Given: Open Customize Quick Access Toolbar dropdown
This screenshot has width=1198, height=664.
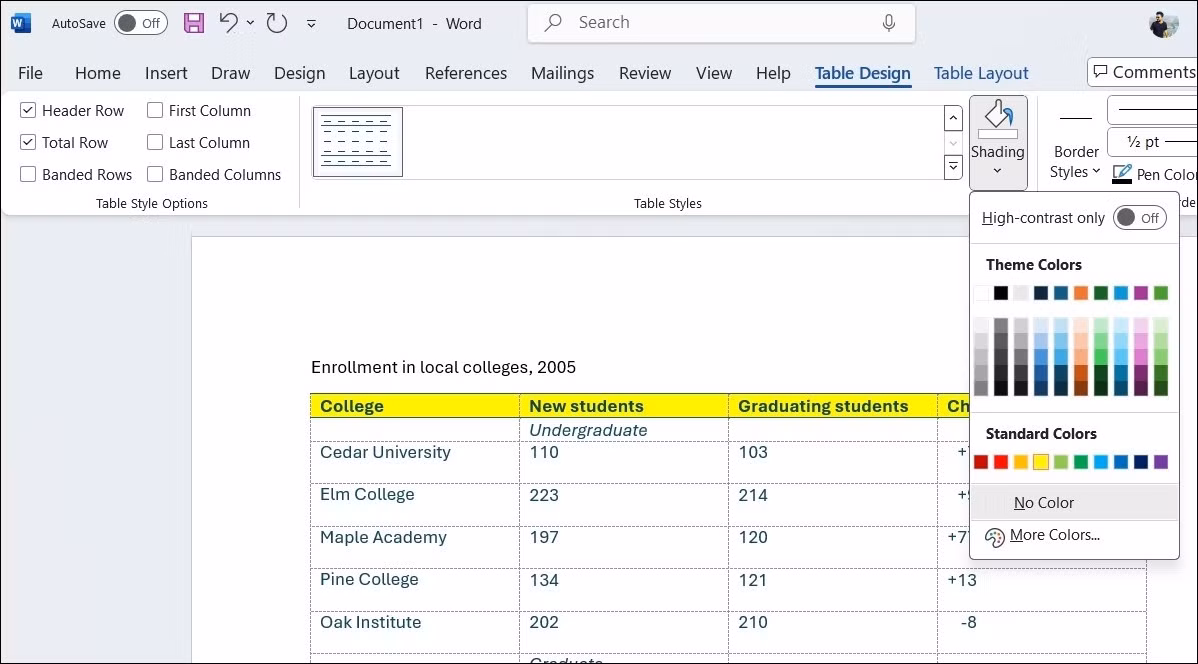Looking at the screenshot, I should pos(311,23).
